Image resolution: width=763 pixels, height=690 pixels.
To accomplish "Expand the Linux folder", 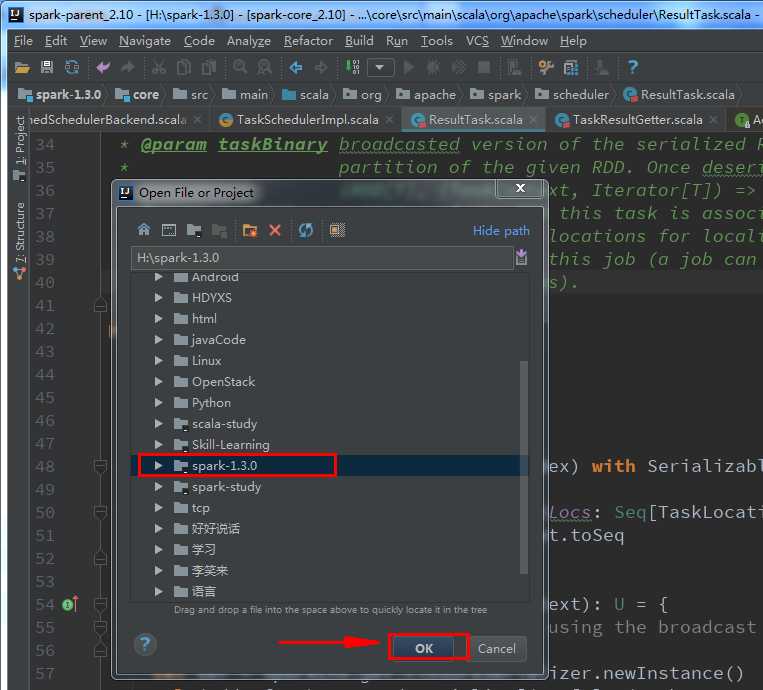I will (158, 360).
